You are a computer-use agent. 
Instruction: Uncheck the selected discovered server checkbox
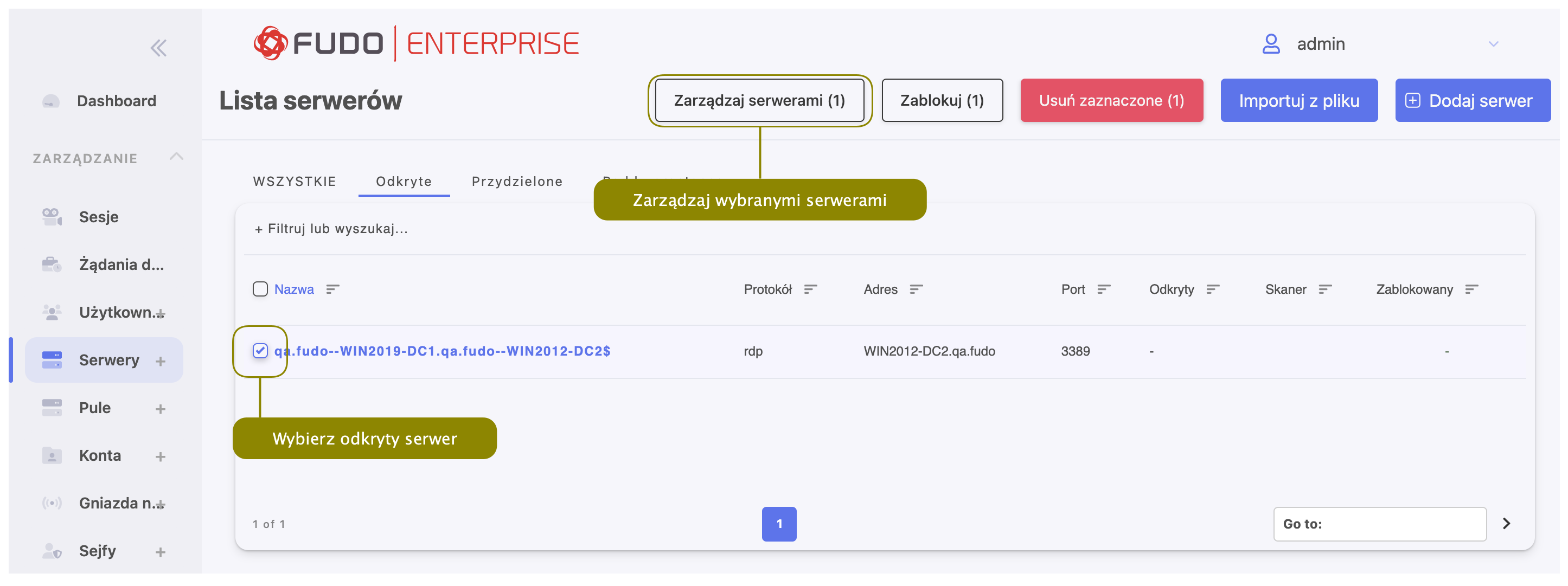click(260, 351)
